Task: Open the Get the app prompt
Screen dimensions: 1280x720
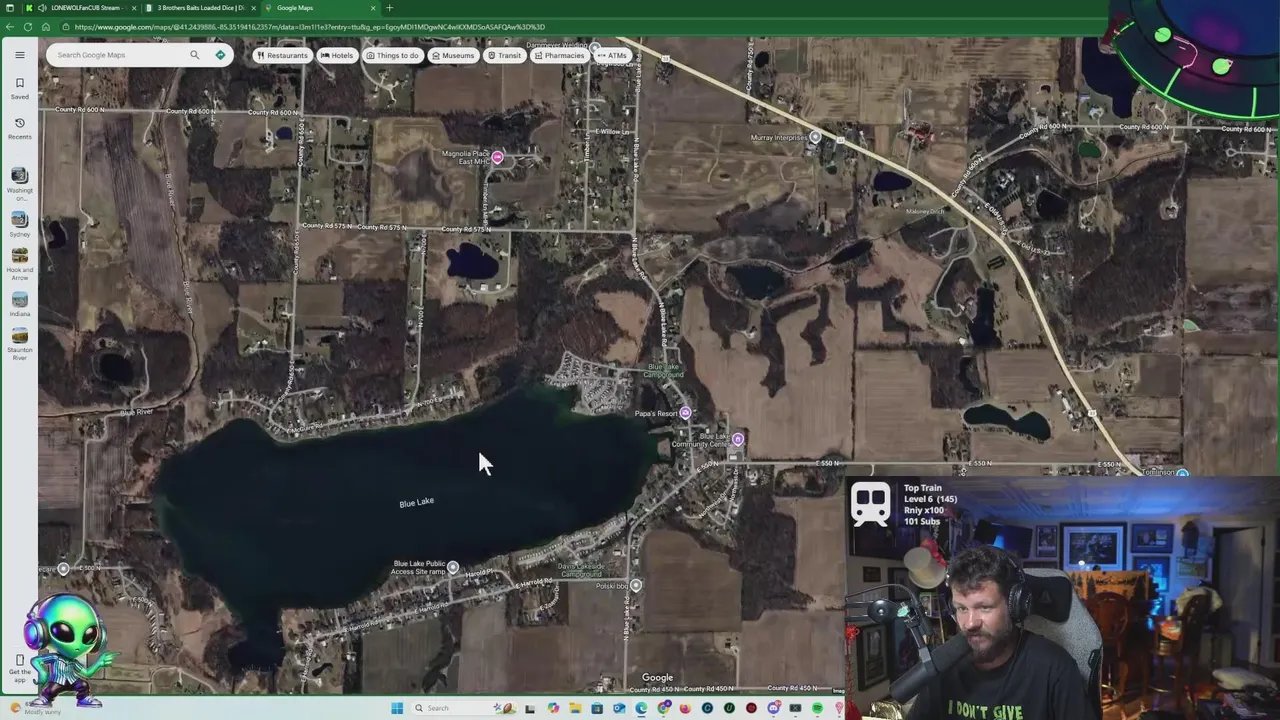Action: 19,666
